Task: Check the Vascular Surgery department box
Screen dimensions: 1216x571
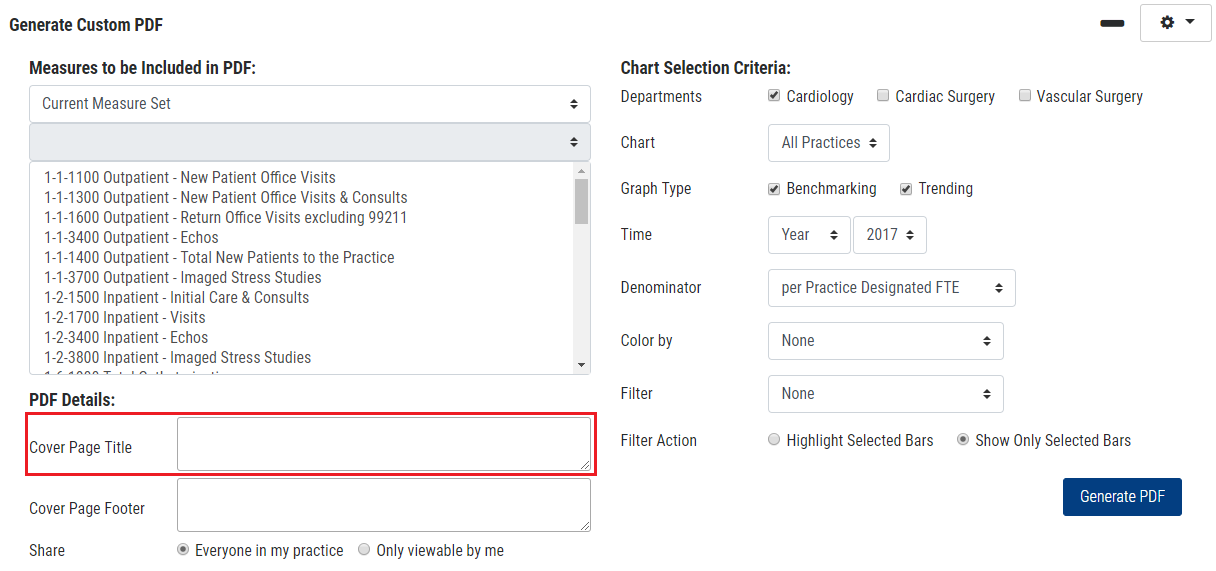Action: (x=1024, y=96)
